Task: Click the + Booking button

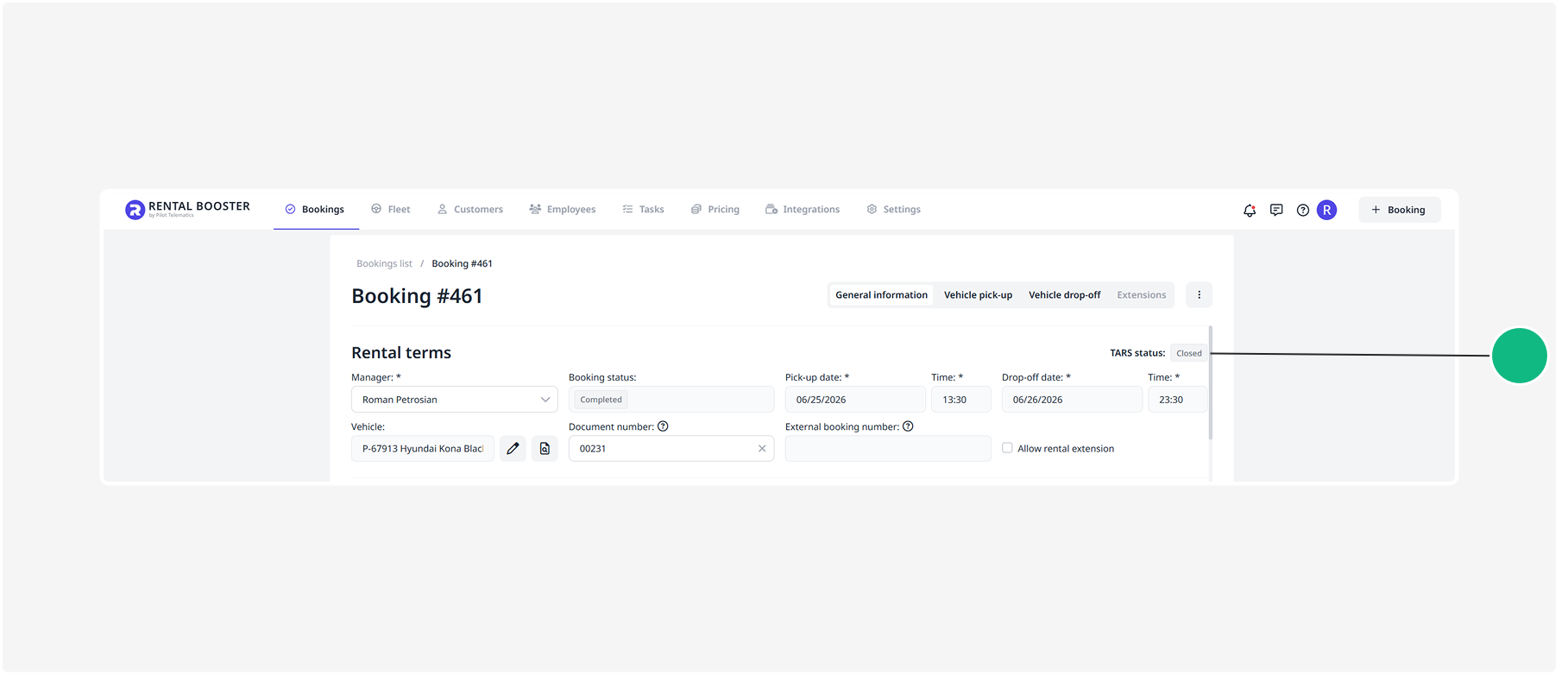Action: click(1399, 210)
